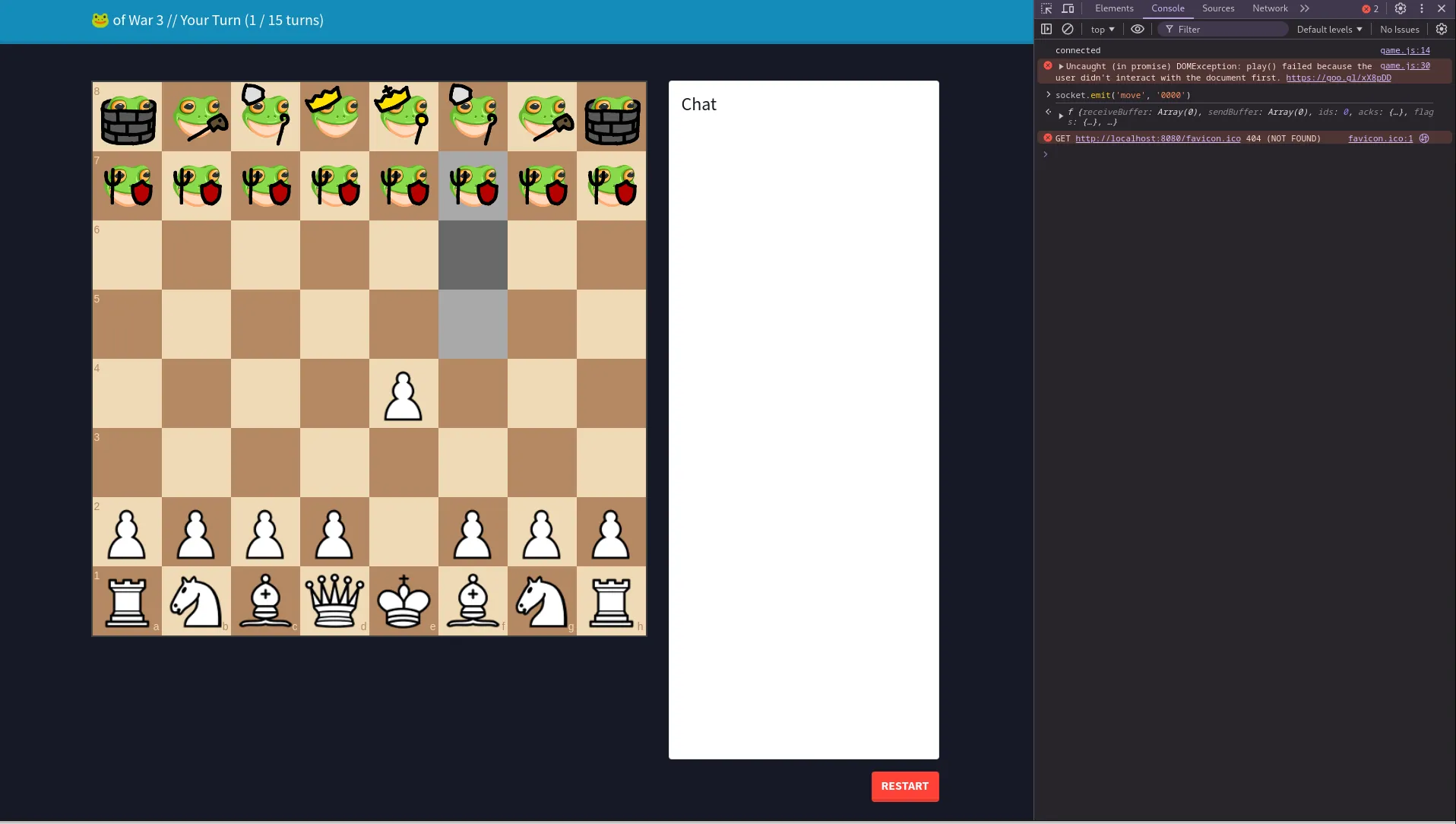Toggle the console sidebar panel

(1046, 29)
